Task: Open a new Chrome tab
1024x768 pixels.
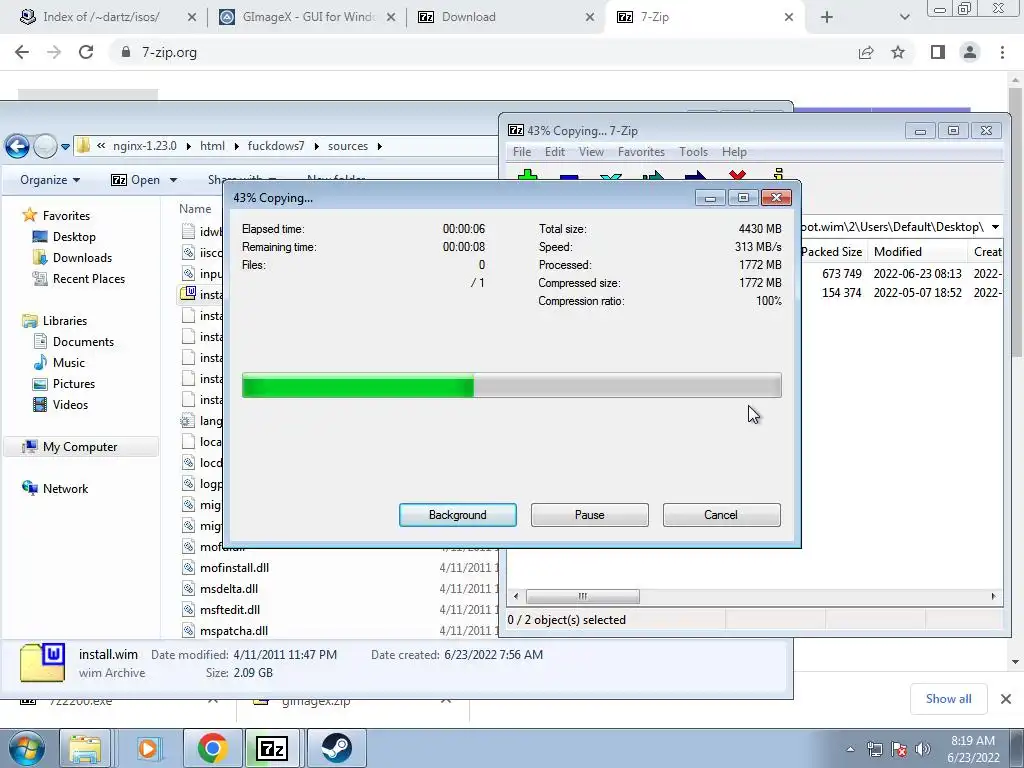Action: (x=827, y=18)
